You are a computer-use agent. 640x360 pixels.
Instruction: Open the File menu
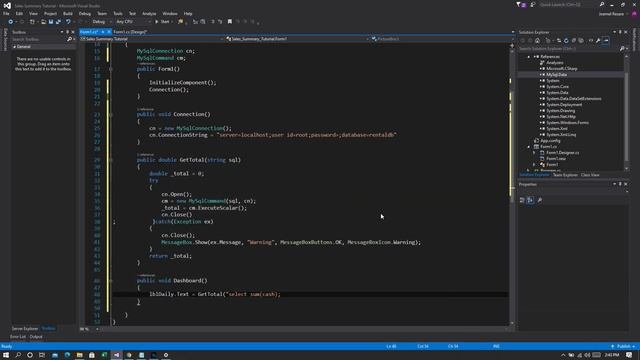(6, 13)
